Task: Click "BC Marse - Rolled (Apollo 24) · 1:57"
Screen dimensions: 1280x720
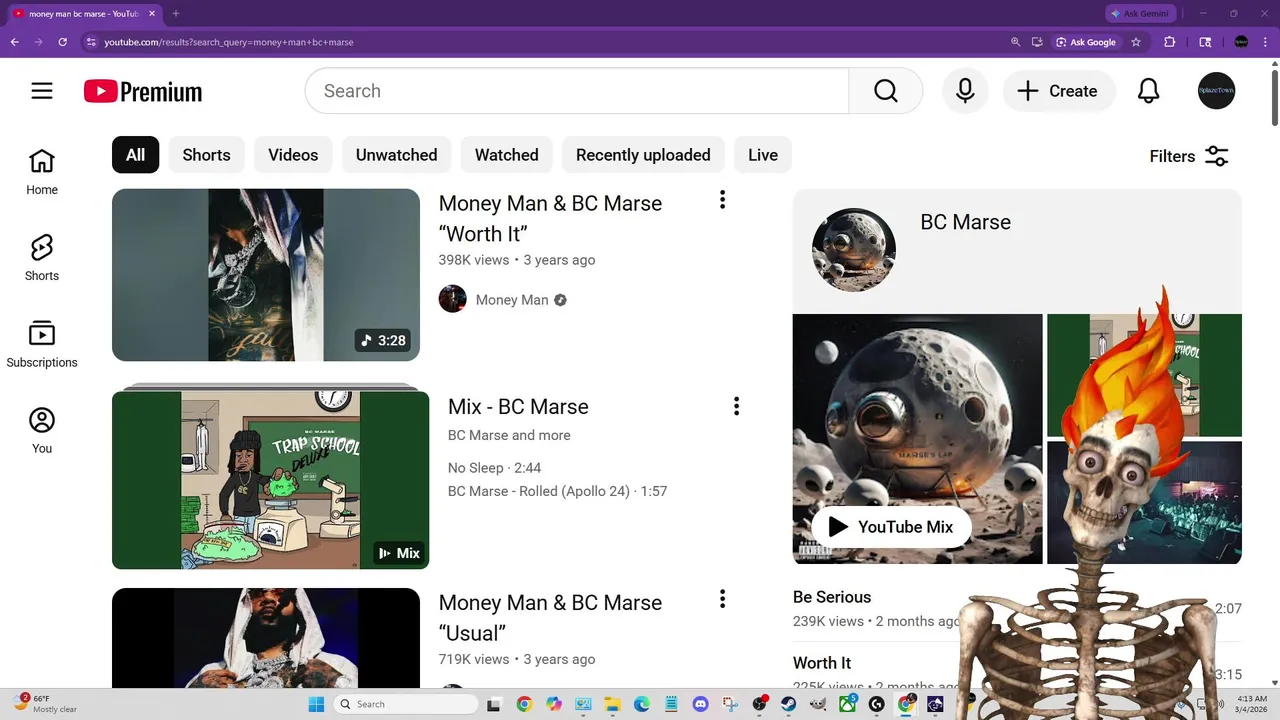Action: click(x=557, y=491)
